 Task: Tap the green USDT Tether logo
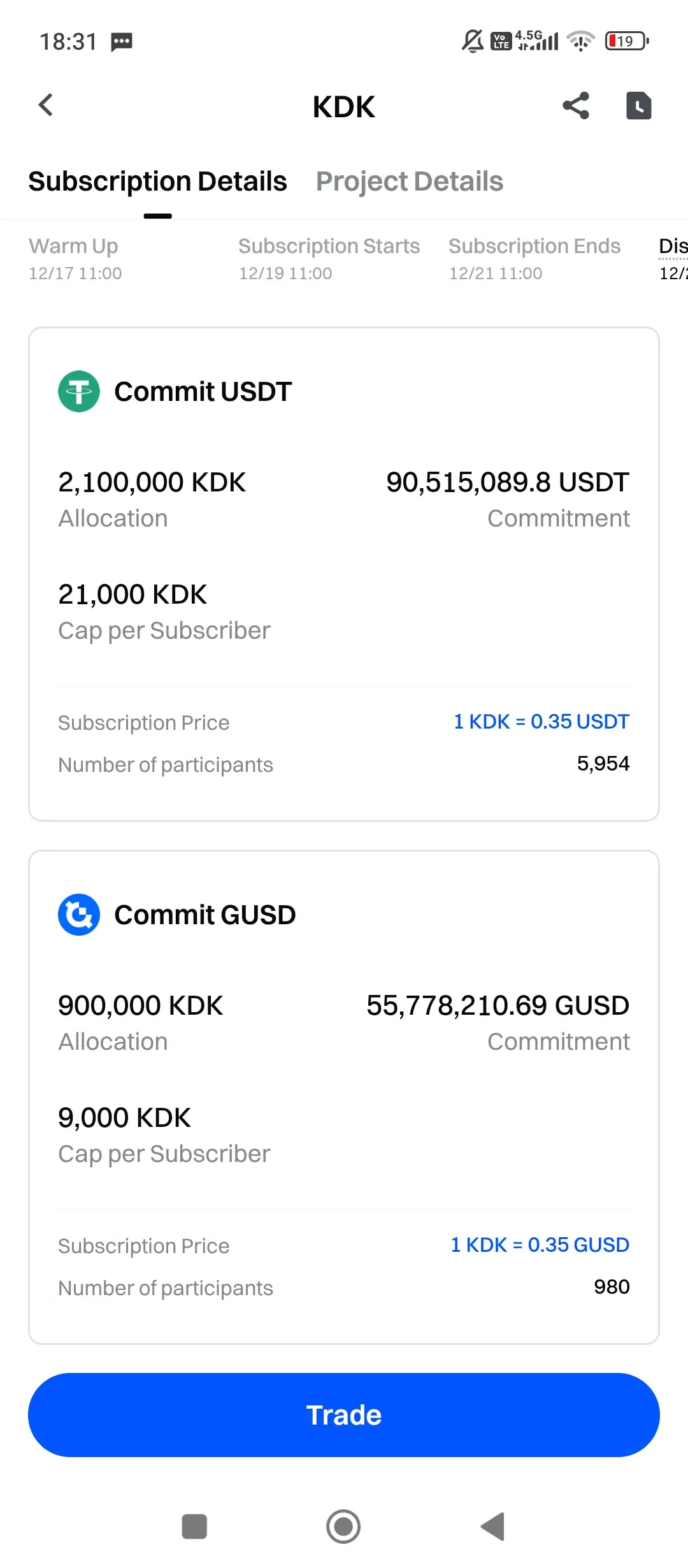[79, 391]
